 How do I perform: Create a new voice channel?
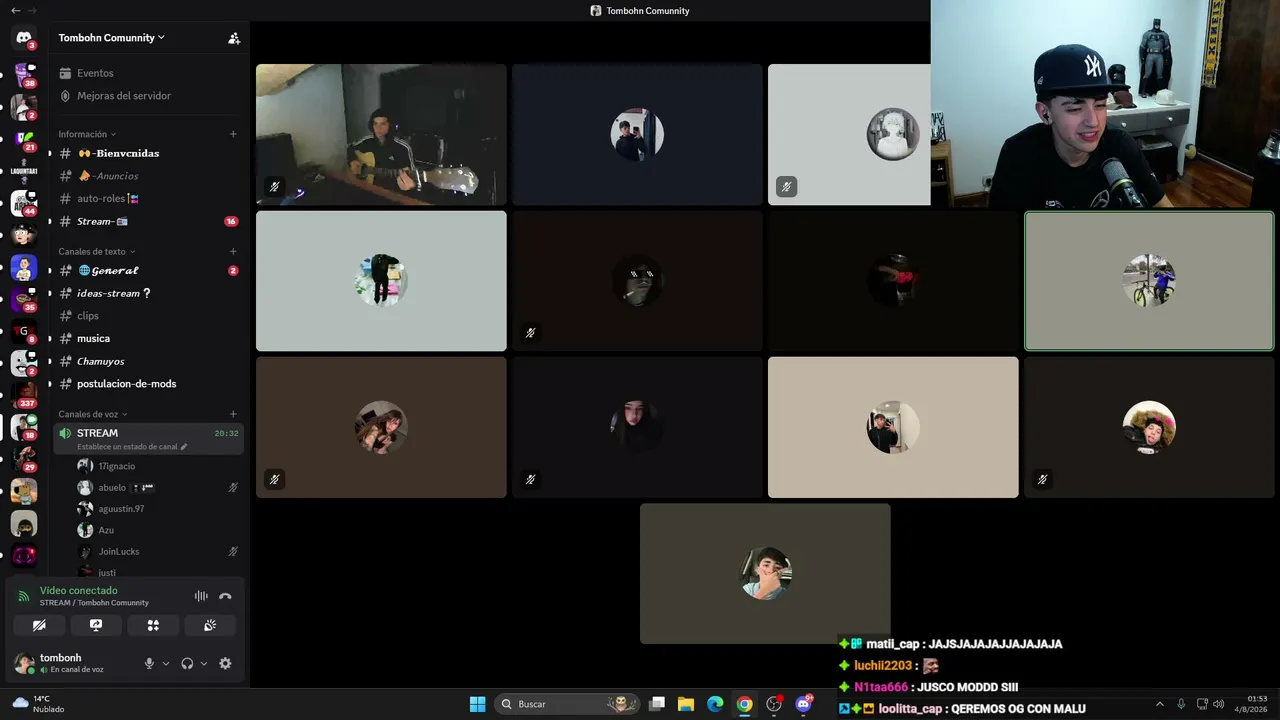click(233, 414)
